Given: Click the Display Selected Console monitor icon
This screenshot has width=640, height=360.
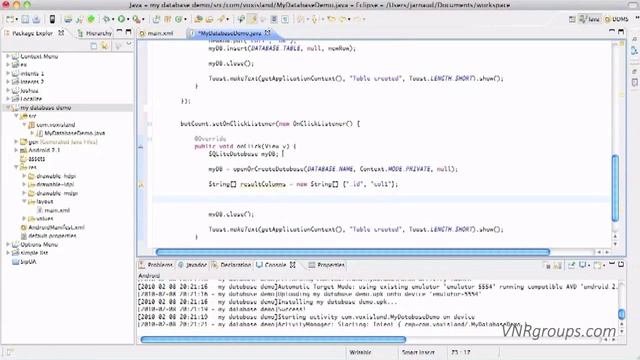Looking at the screenshot, I should tap(583, 265).
